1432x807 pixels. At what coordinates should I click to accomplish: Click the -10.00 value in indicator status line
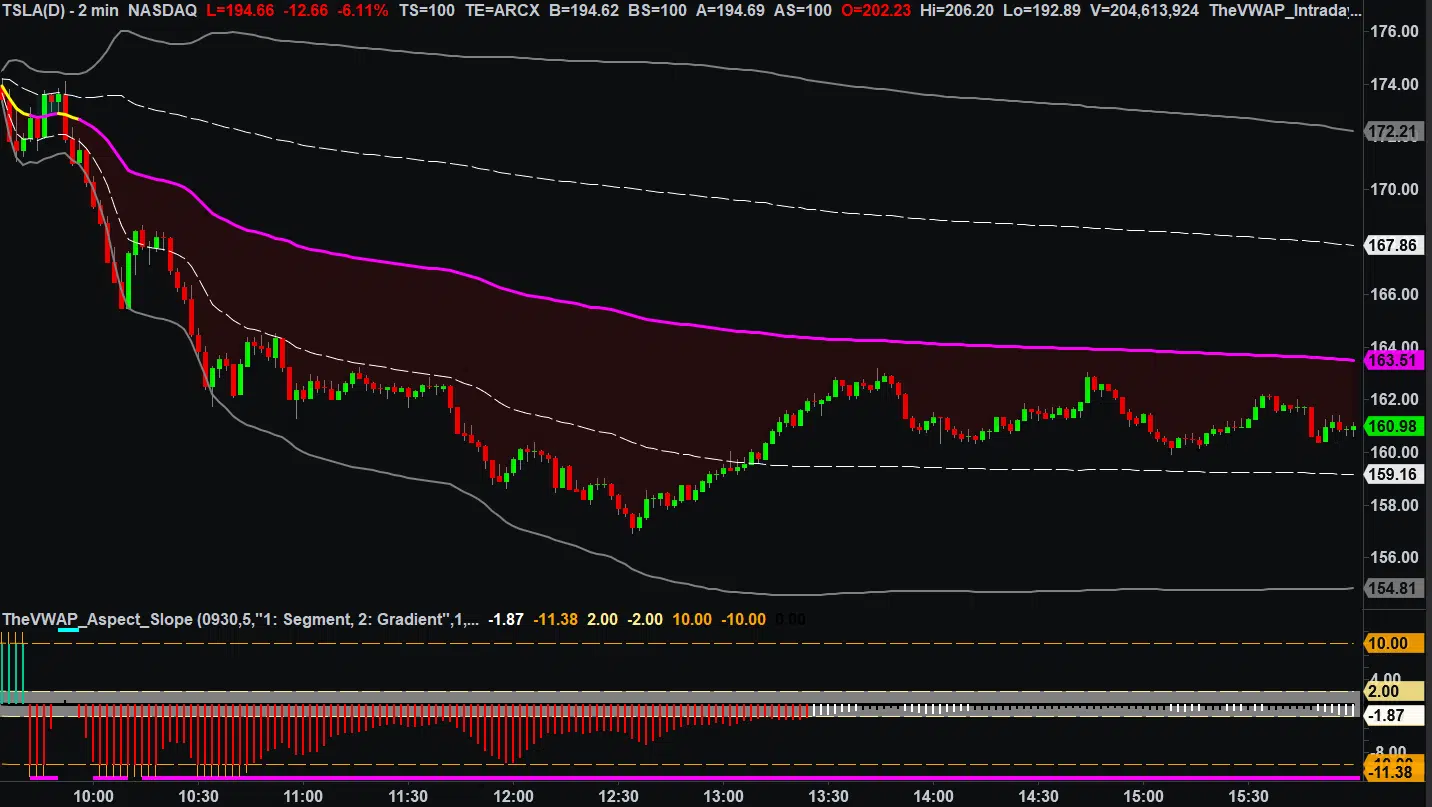pos(743,620)
